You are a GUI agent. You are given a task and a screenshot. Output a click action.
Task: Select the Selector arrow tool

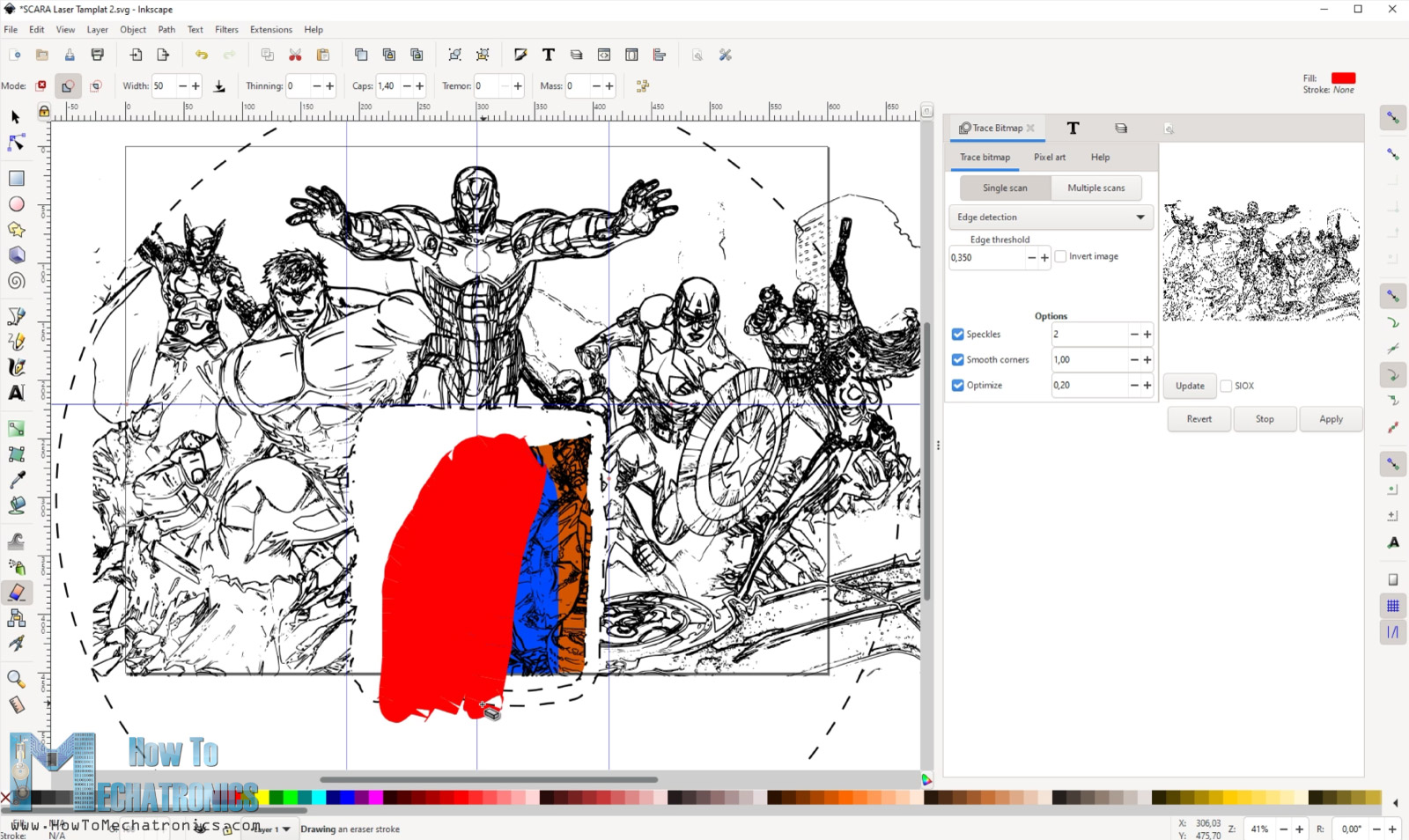[x=14, y=116]
